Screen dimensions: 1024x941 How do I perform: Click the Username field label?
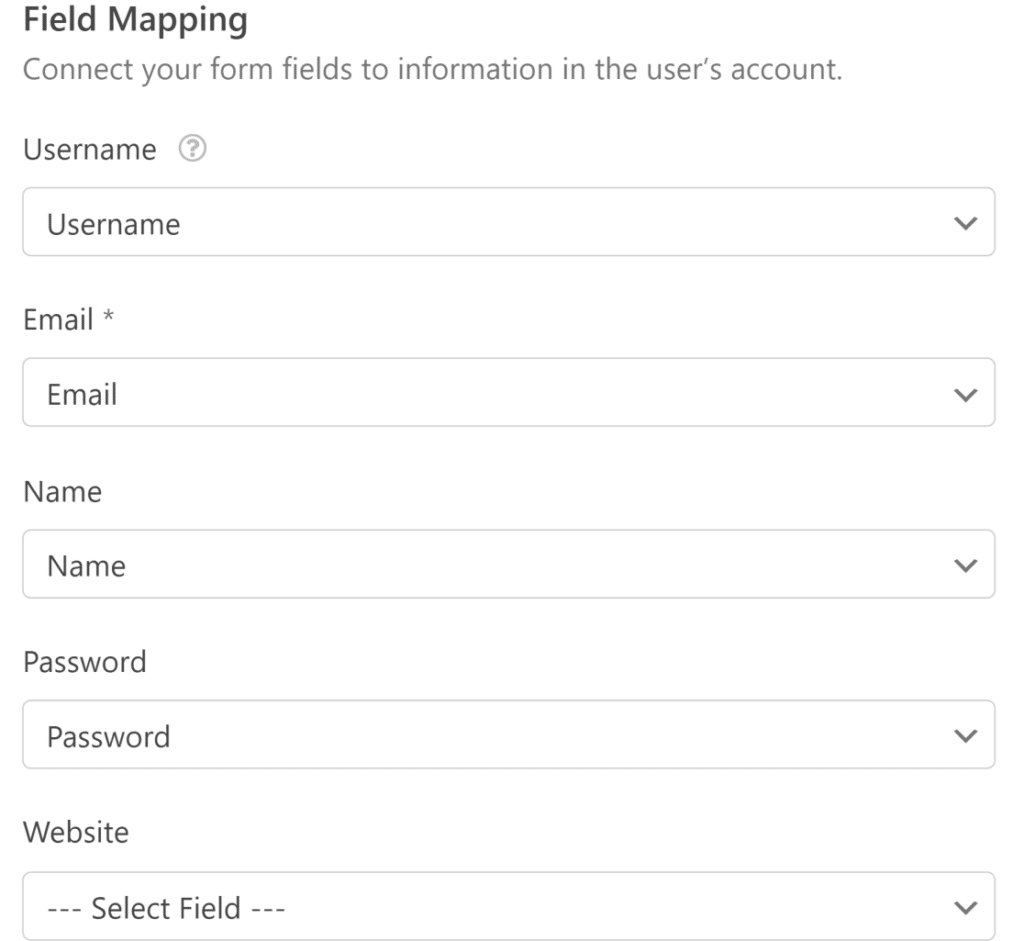click(87, 148)
